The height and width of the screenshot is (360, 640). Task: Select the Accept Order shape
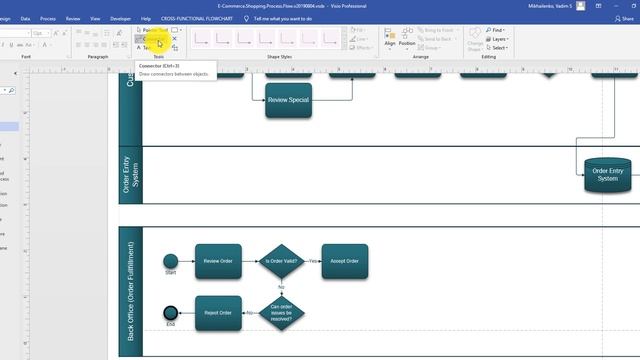pos(345,261)
